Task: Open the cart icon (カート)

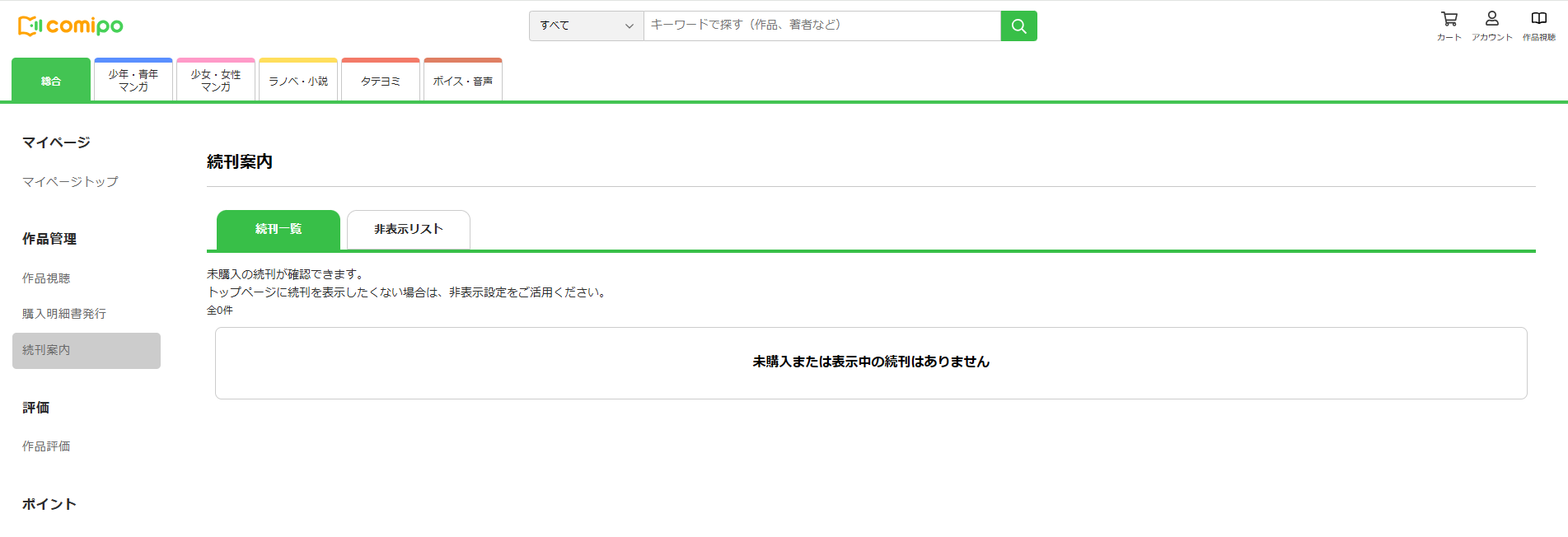Action: coord(1449,26)
